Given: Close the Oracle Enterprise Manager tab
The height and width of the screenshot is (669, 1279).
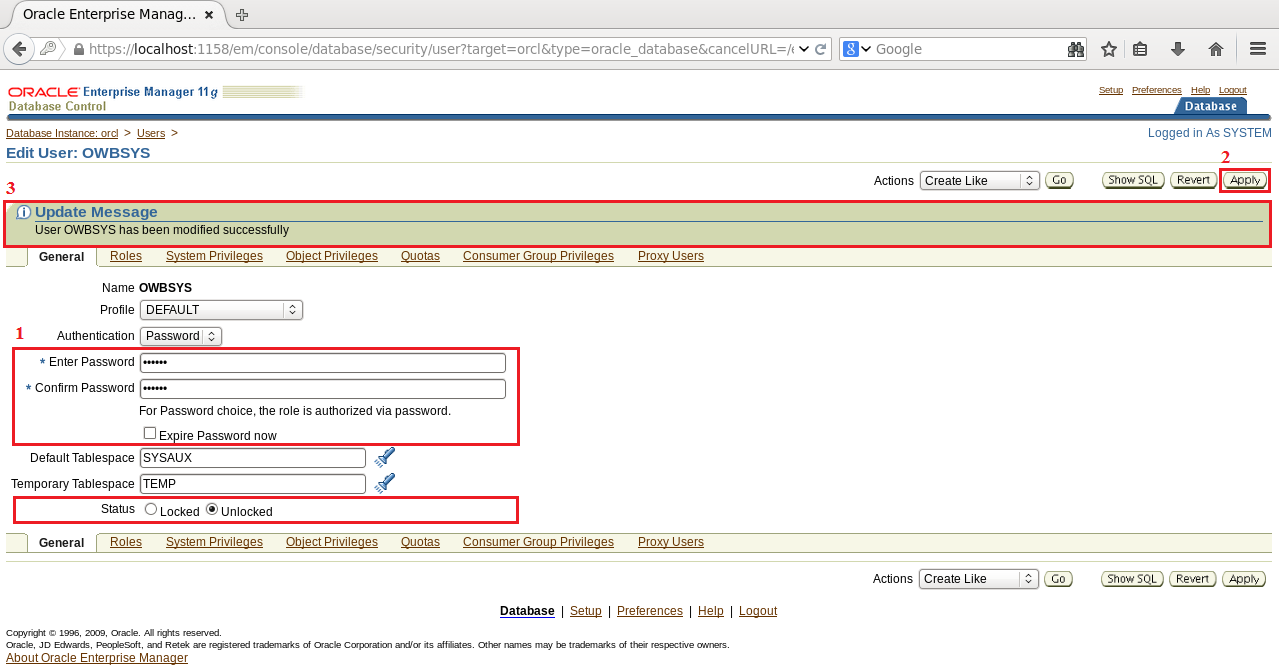Looking at the screenshot, I should point(208,15).
